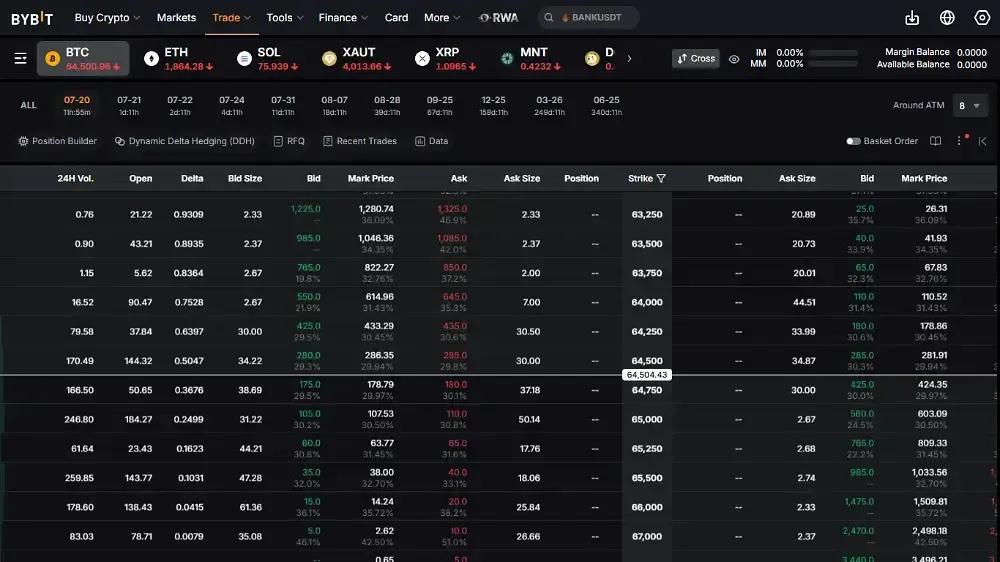Select the XRP coin icon
The width and height of the screenshot is (1000, 562).
click(x=422, y=59)
